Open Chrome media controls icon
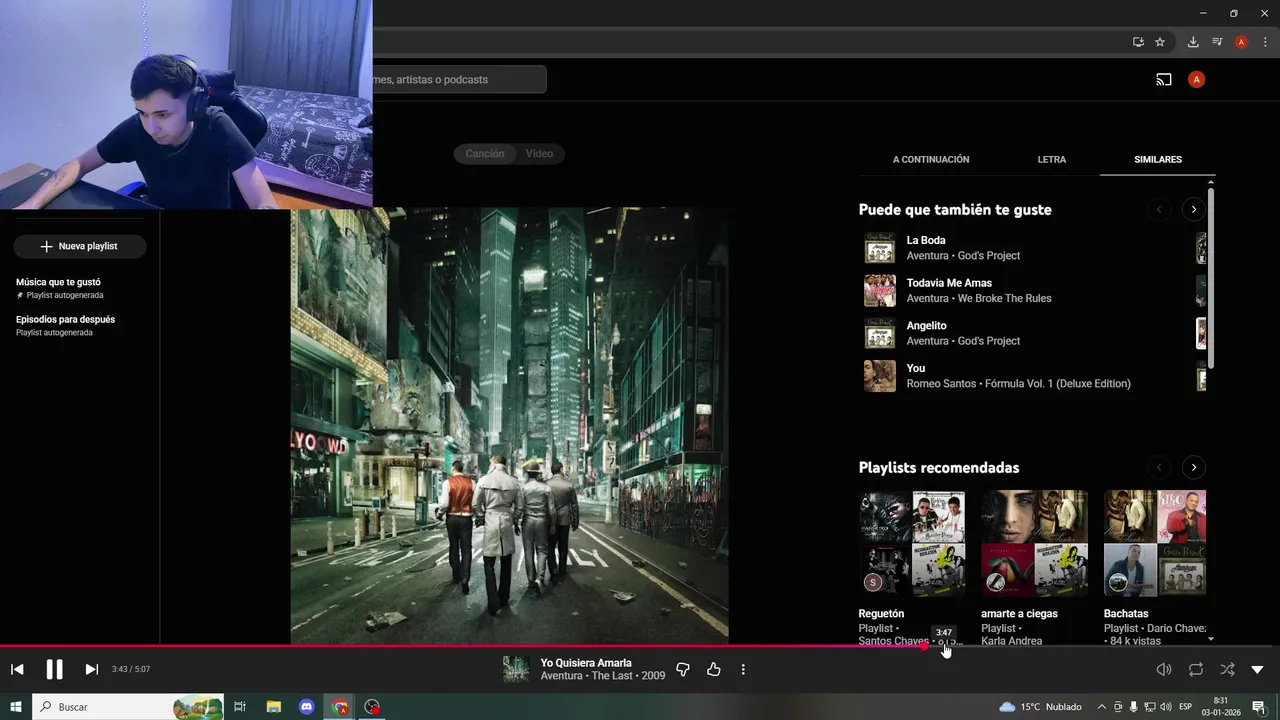 pos(1217,42)
